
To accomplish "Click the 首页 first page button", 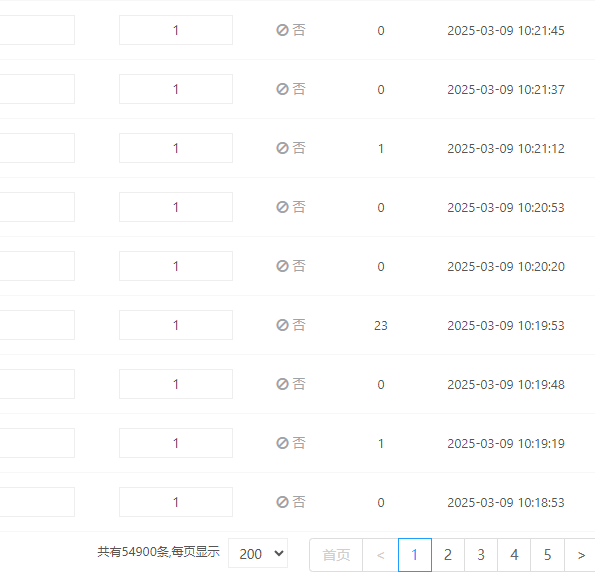I will [336, 555].
